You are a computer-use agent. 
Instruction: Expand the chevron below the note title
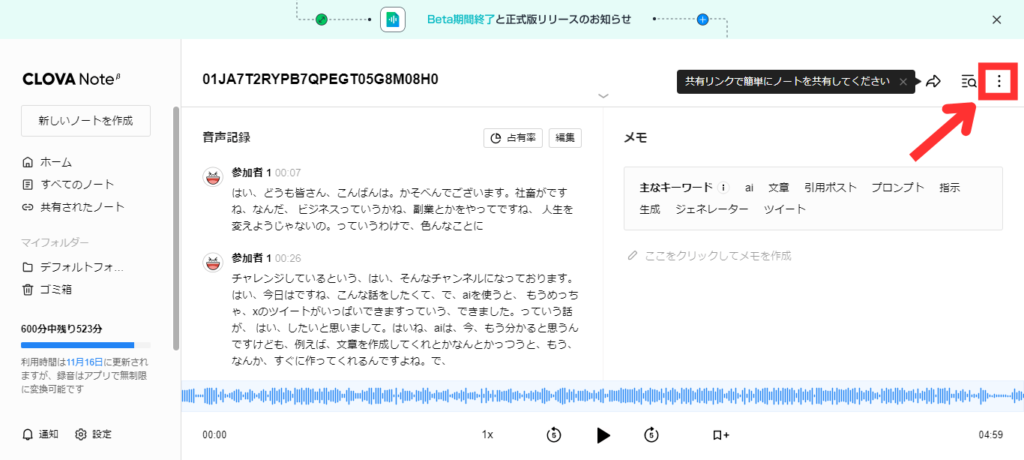point(603,96)
